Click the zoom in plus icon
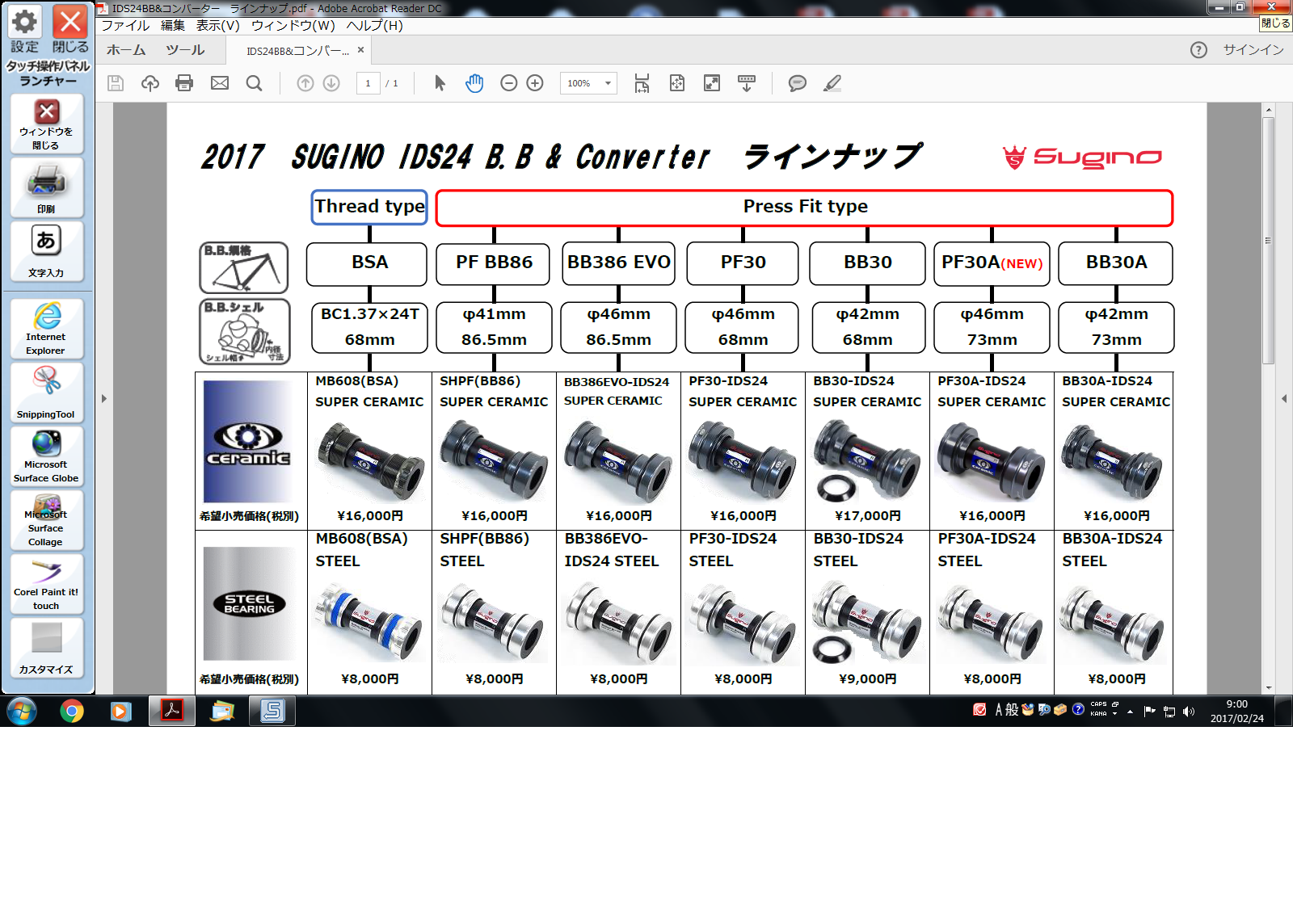This screenshot has height=924, width=1293. coord(535,83)
